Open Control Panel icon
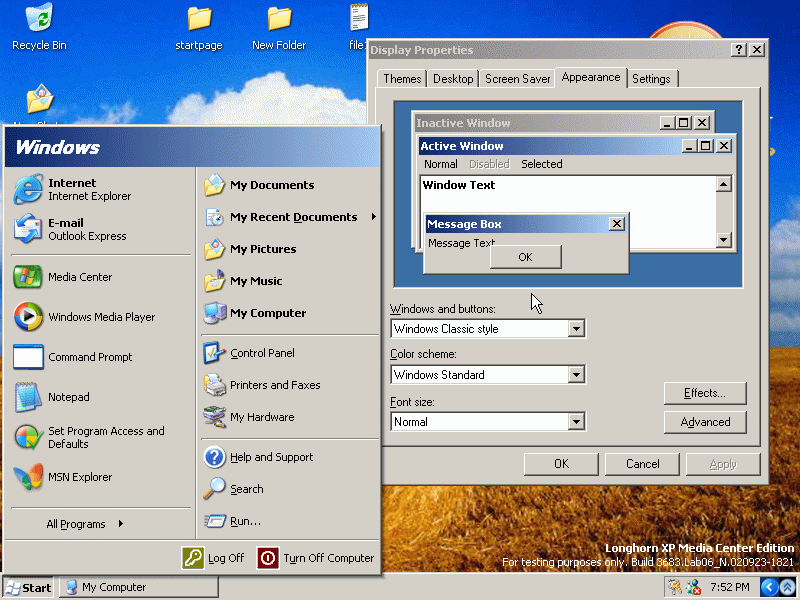Image resolution: width=800 pixels, height=600 pixels. pos(214,353)
